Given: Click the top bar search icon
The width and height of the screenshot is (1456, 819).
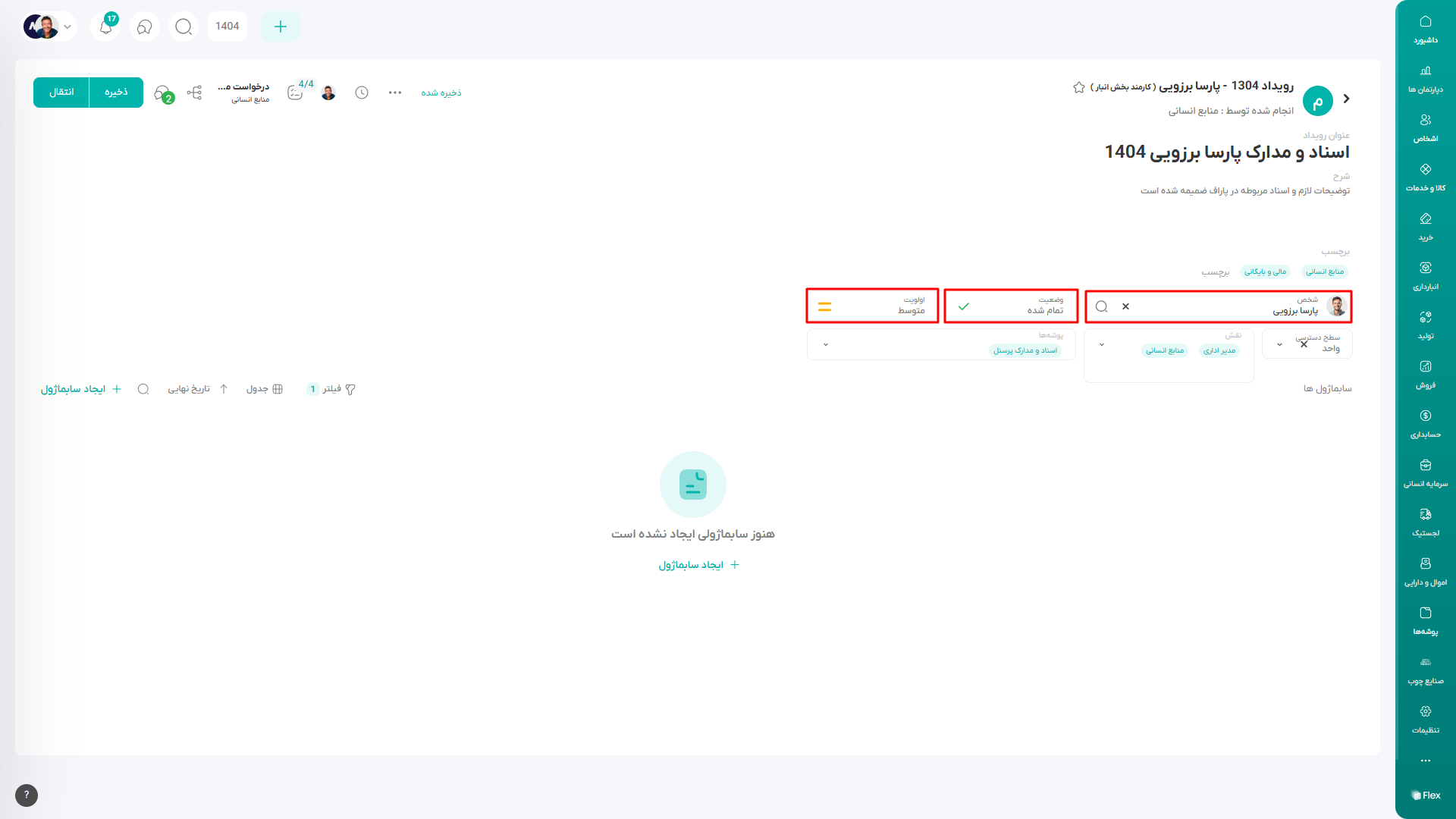Looking at the screenshot, I should [183, 27].
